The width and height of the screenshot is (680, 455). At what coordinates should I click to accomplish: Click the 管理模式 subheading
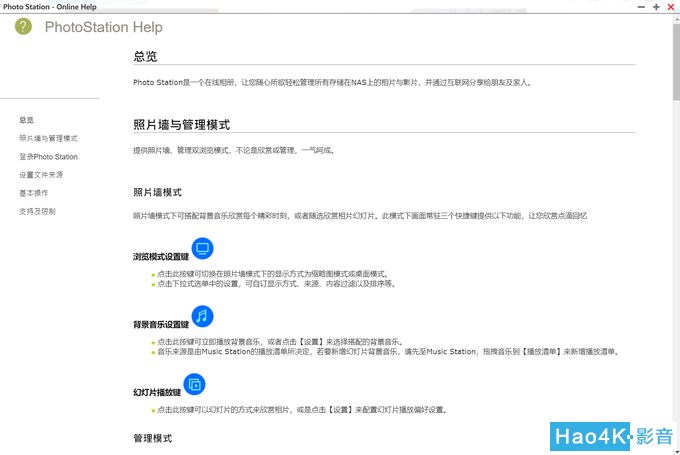pos(153,439)
